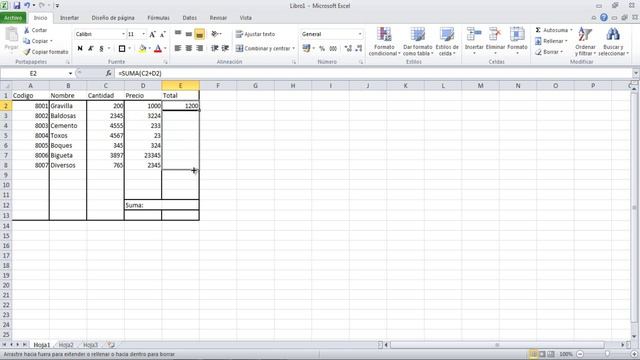Switch to Diseño de página tab
The height and width of the screenshot is (360, 640).
(x=113, y=18)
